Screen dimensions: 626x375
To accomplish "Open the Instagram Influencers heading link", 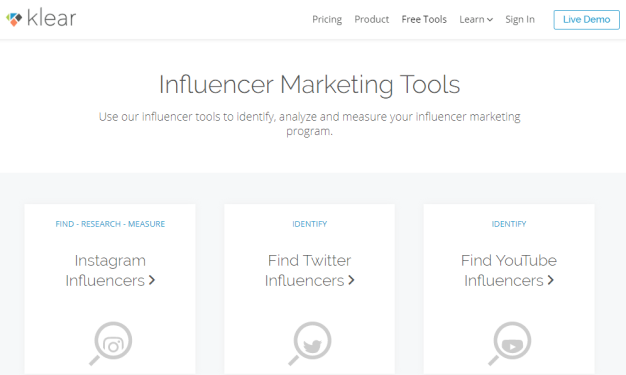I will tap(110, 270).
